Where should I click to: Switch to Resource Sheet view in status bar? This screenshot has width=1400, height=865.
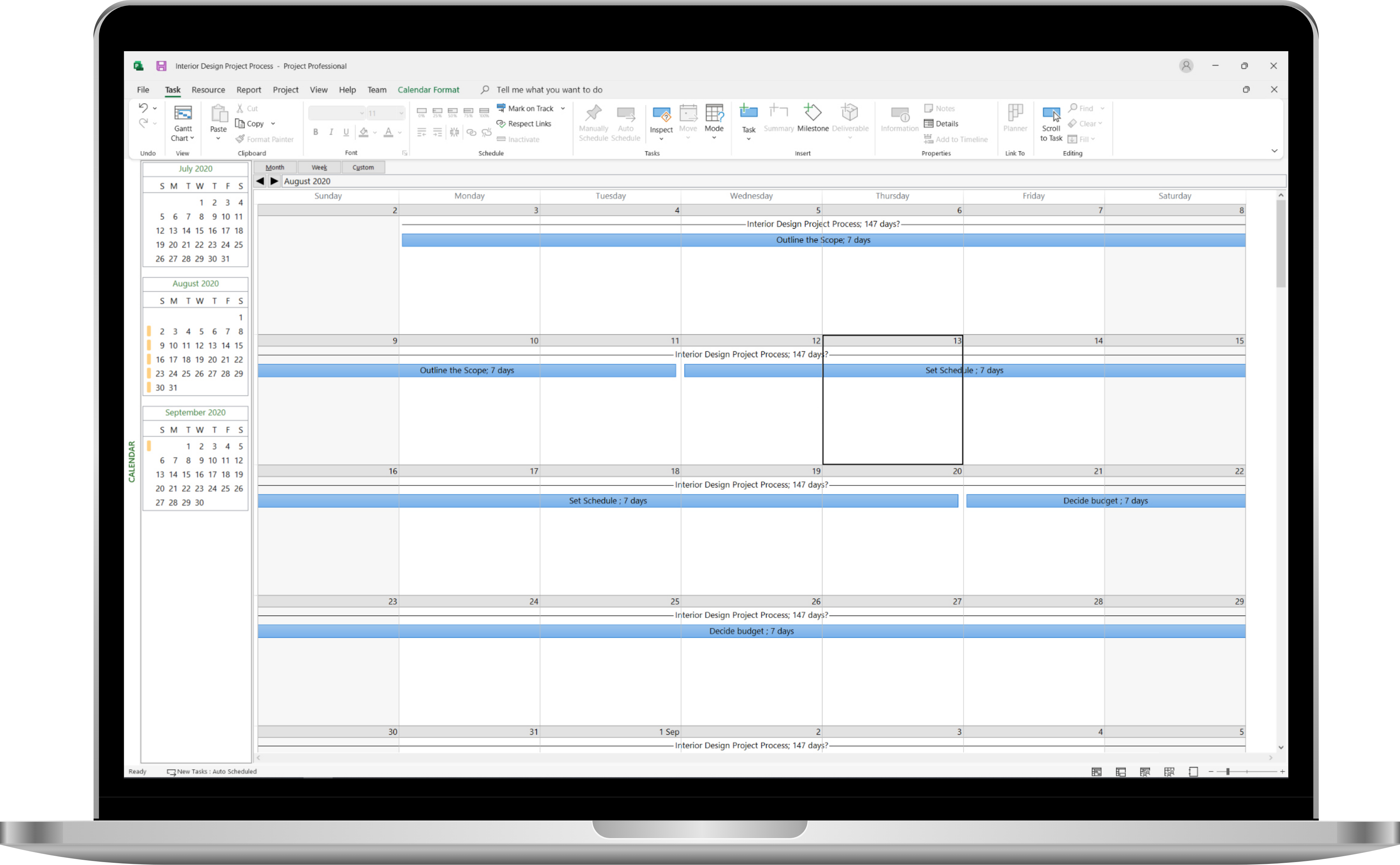pyautogui.click(x=1169, y=772)
